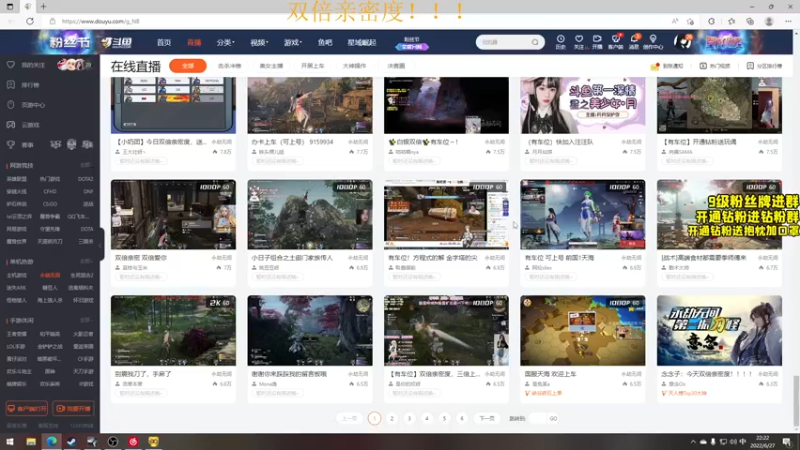Click the jump-to-page number input
The width and height of the screenshot is (800, 450).
tap(537, 418)
